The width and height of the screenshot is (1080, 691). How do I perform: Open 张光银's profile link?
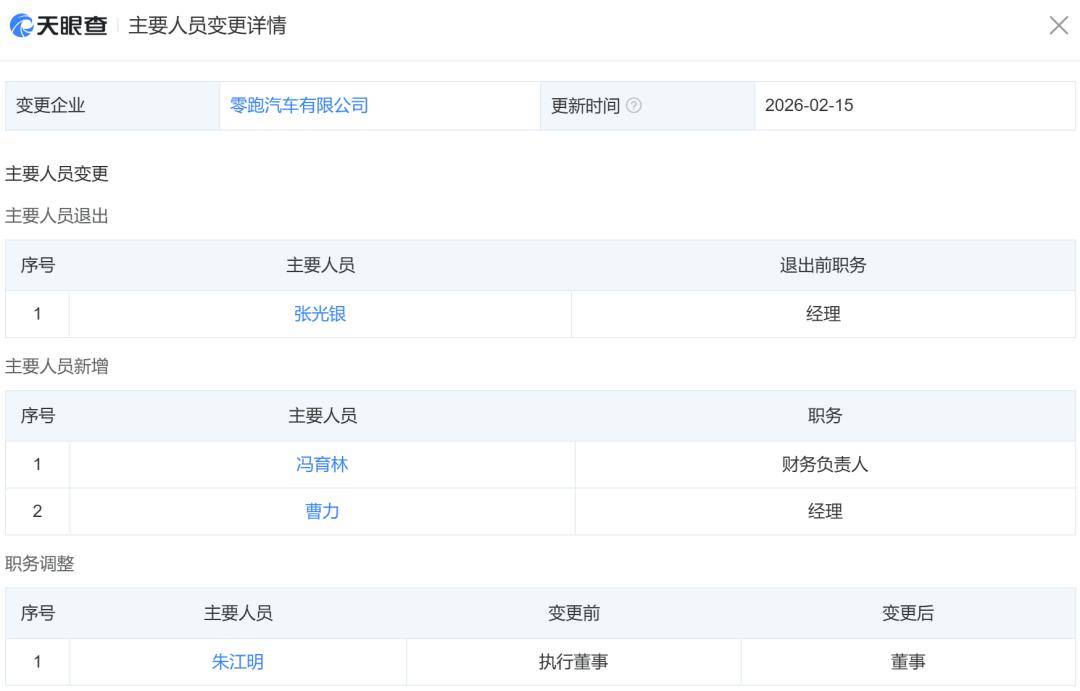click(x=320, y=314)
